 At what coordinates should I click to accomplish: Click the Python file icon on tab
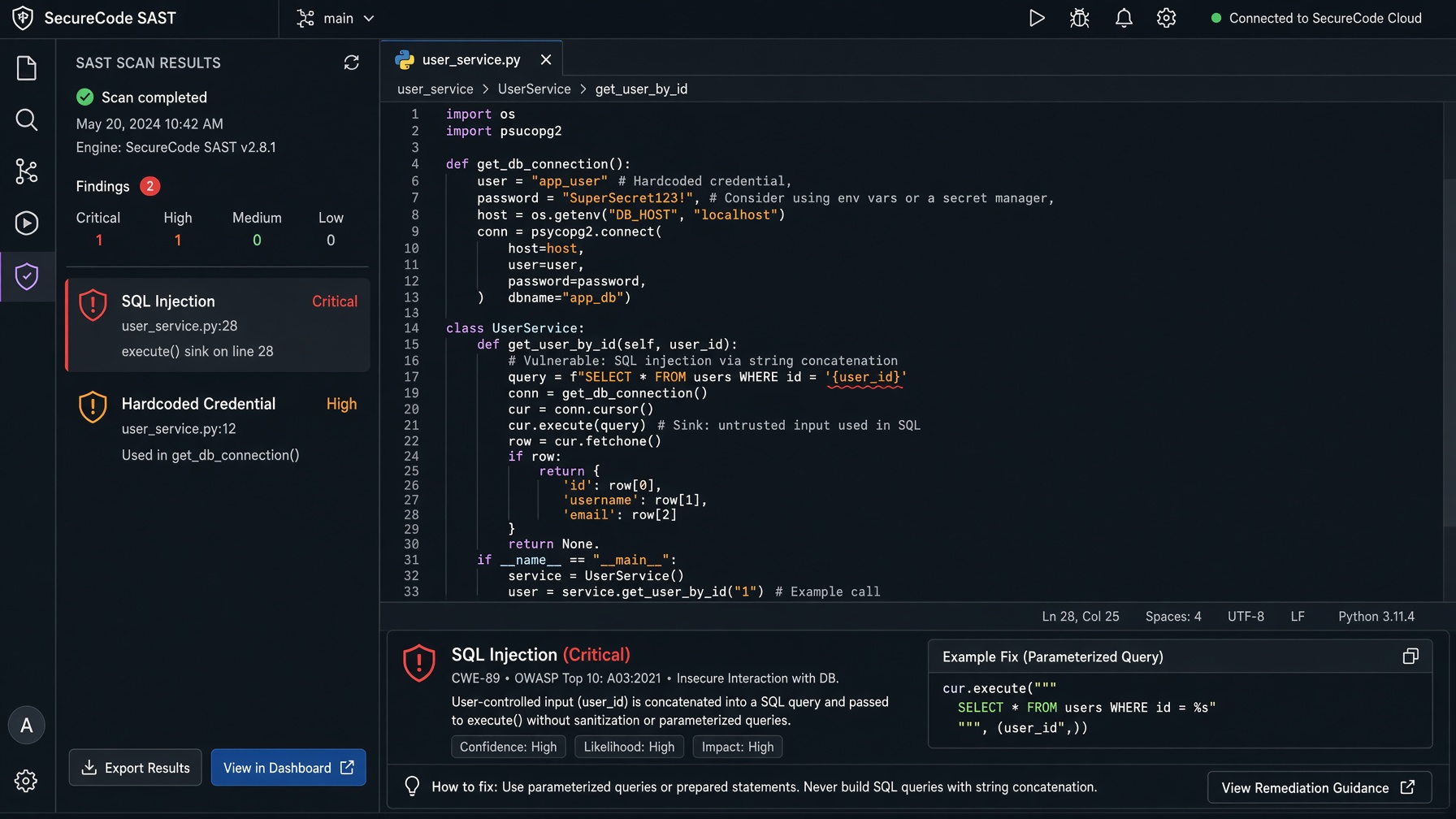coord(404,59)
